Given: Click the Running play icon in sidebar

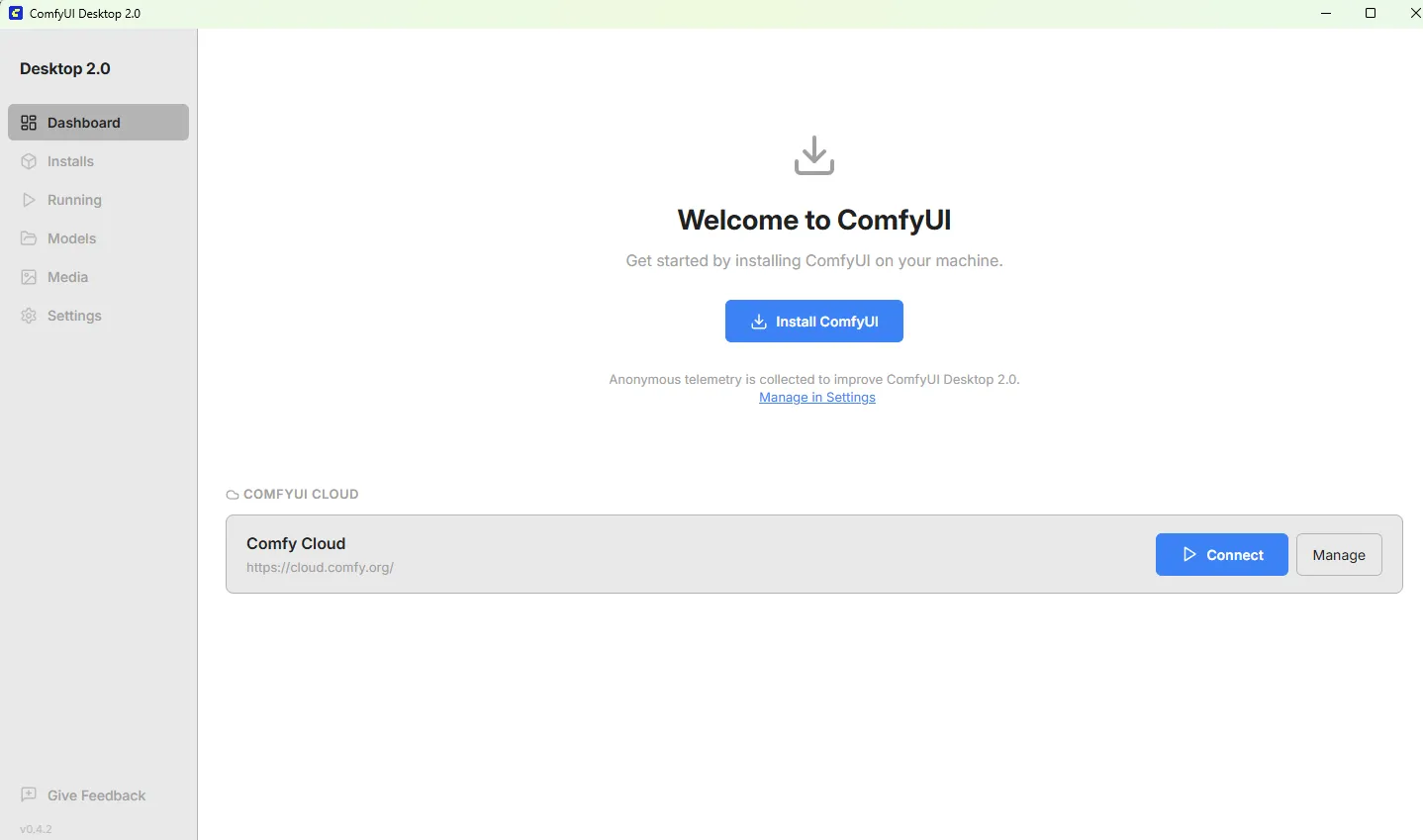Looking at the screenshot, I should click(x=29, y=200).
